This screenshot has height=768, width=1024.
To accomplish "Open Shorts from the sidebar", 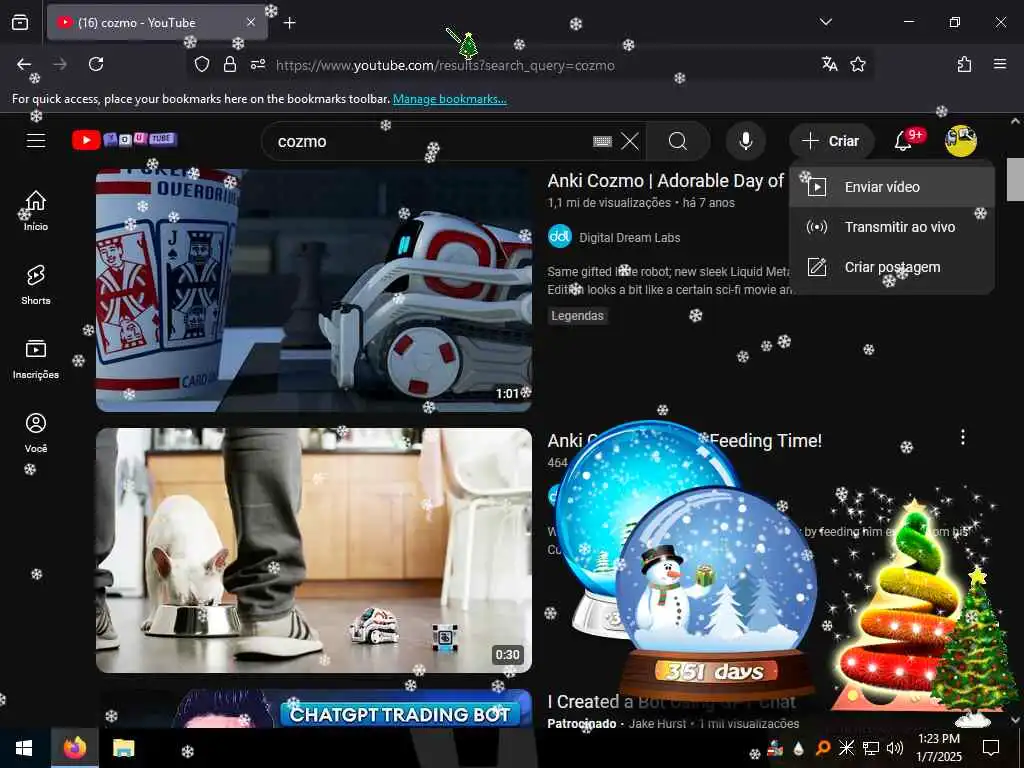I will coord(36,285).
